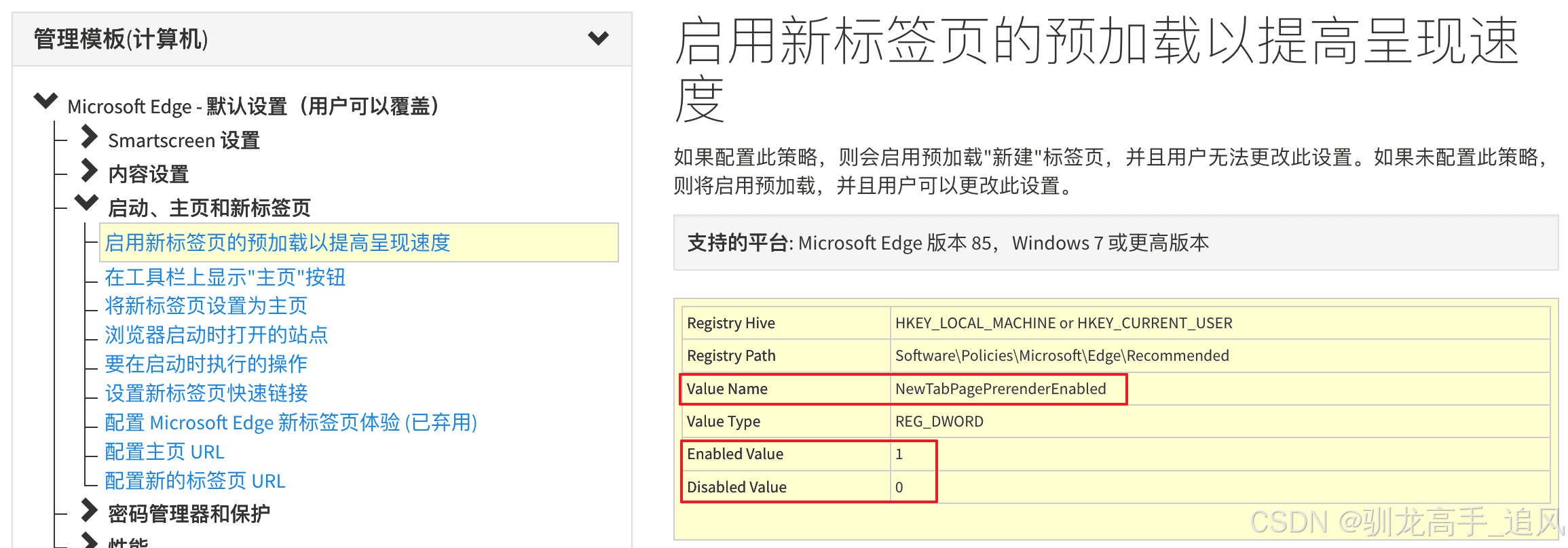This screenshot has height=548, width=1568.
Task: Click the Enabled Value label cell
Action: click(786, 454)
